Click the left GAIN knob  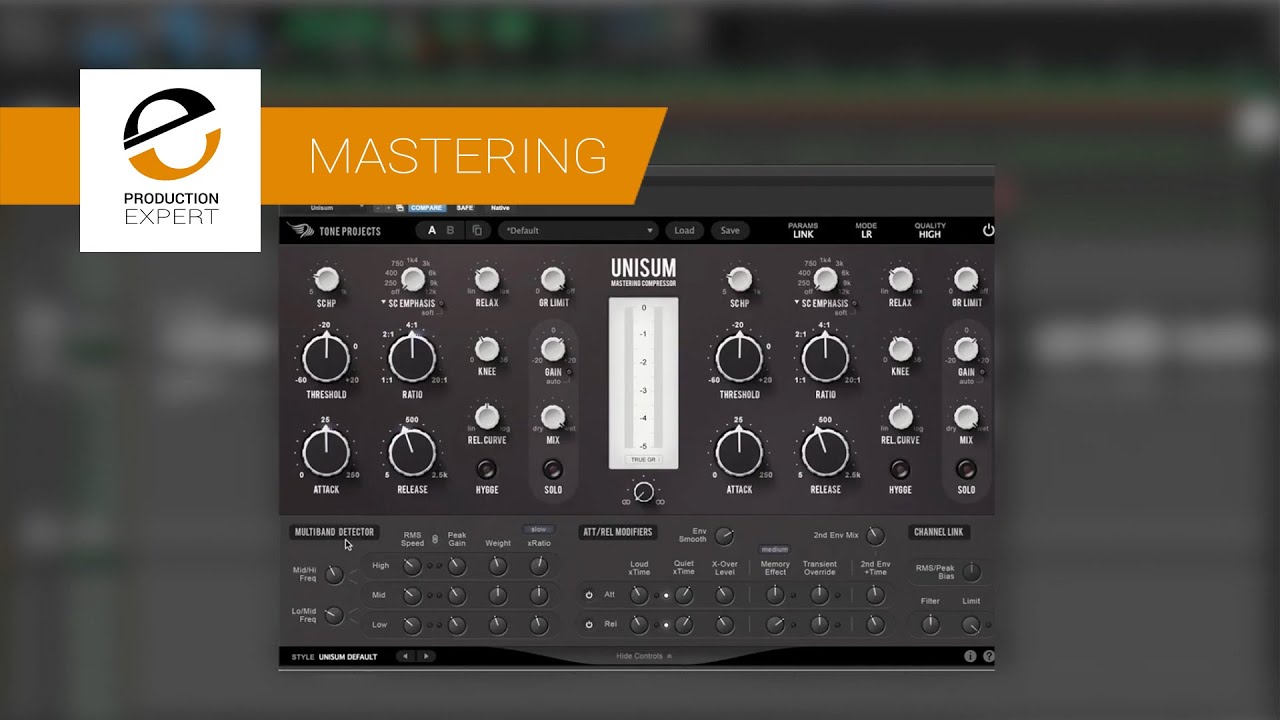(x=553, y=349)
